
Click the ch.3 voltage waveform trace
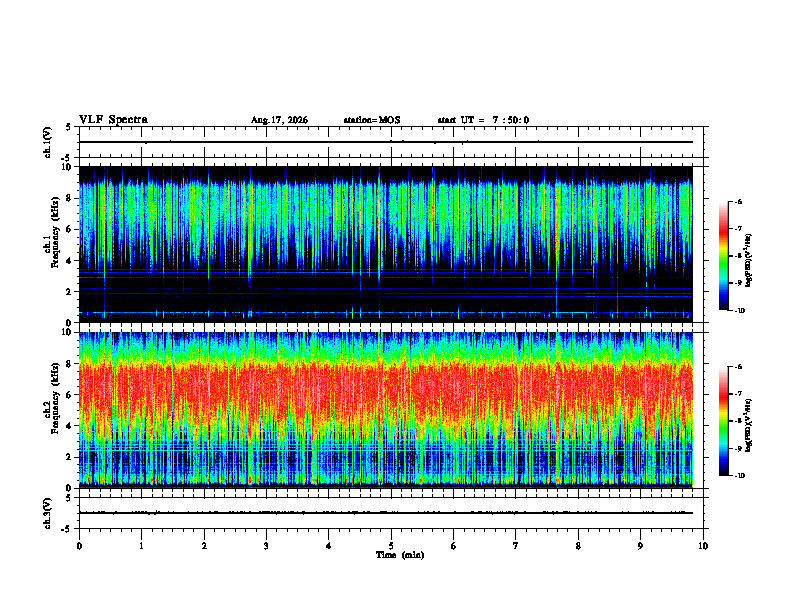pos(386,513)
